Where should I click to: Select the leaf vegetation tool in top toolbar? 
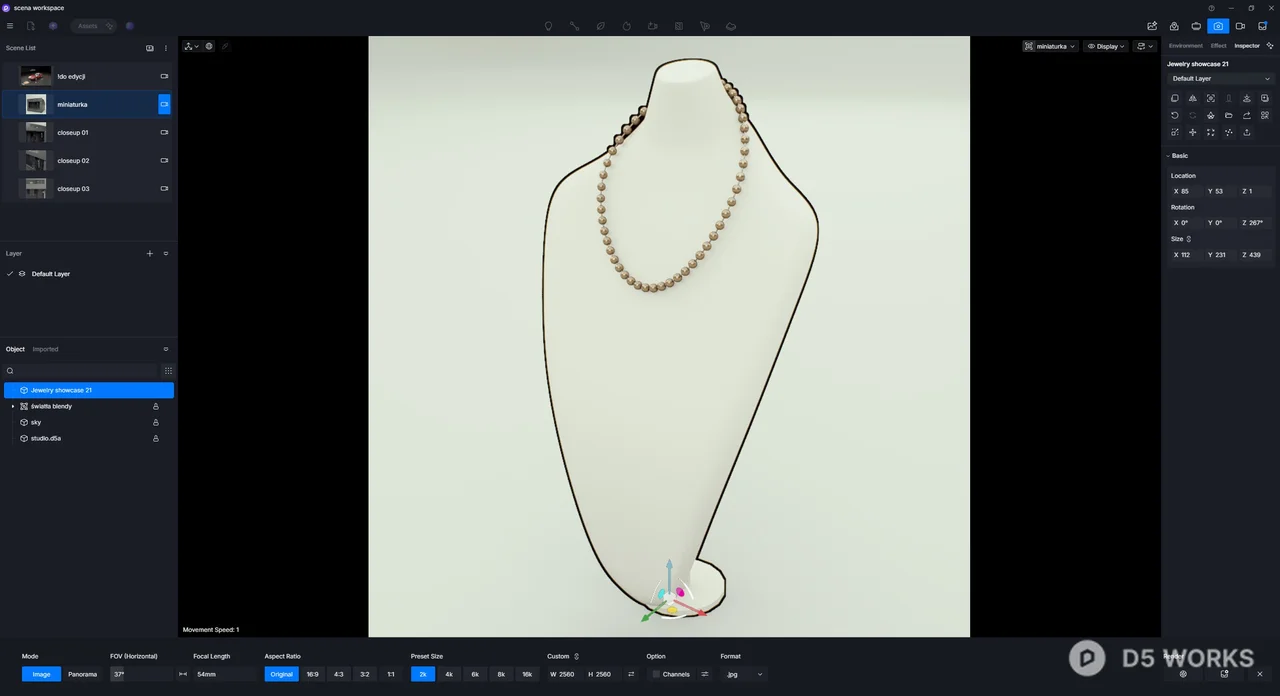click(600, 26)
